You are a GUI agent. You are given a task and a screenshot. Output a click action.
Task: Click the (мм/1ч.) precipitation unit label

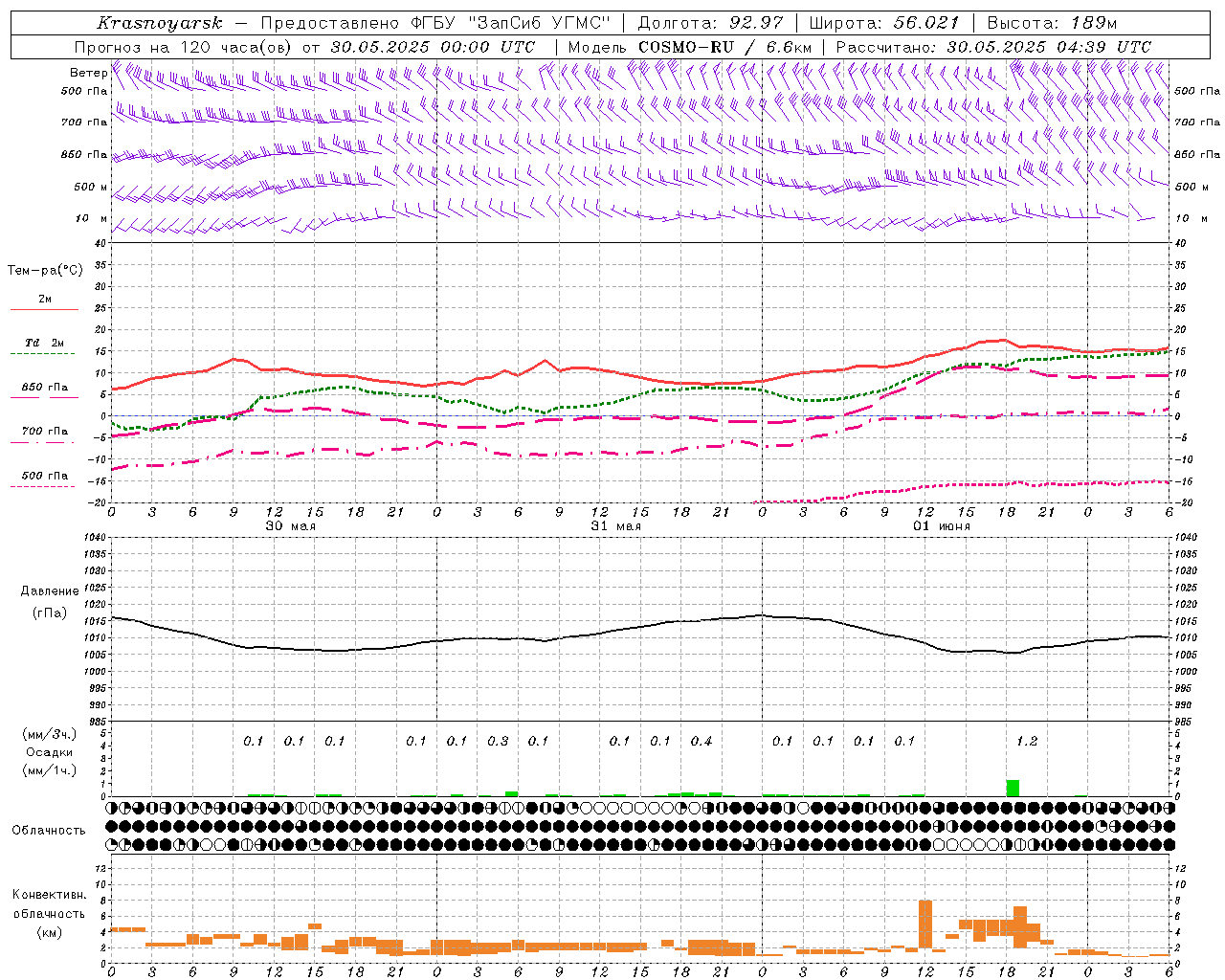tap(50, 770)
